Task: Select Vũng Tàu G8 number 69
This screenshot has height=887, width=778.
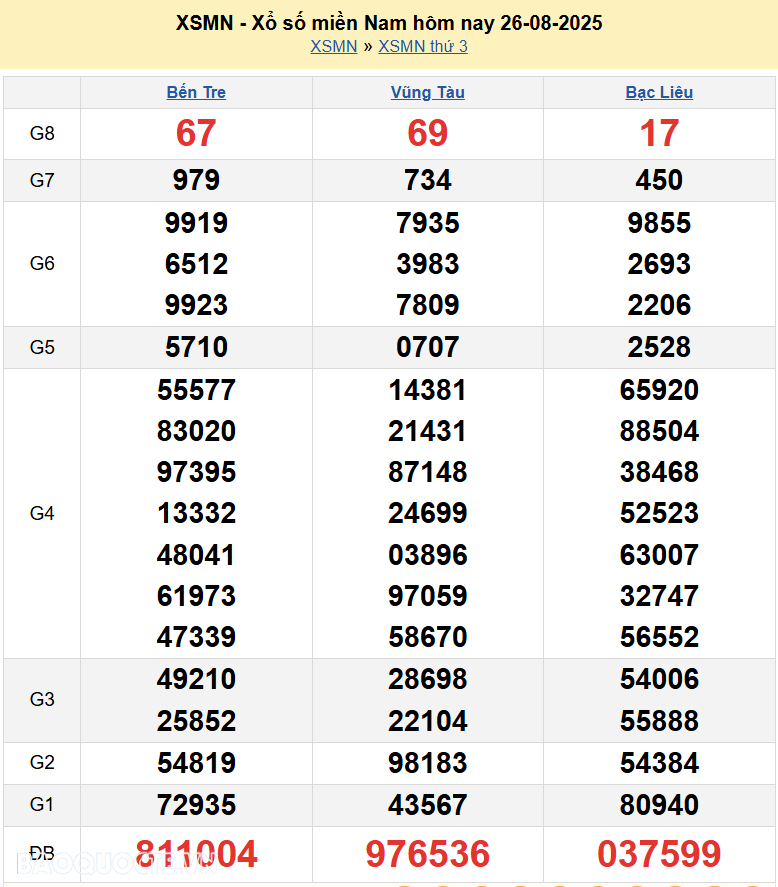Action: [x=427, y=133]
